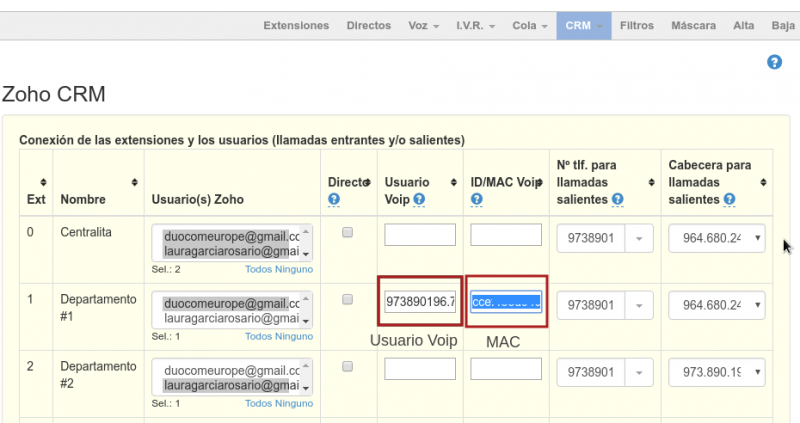Check Directo box for Departamento #1

pyautogui.click(x=348, y=299)
